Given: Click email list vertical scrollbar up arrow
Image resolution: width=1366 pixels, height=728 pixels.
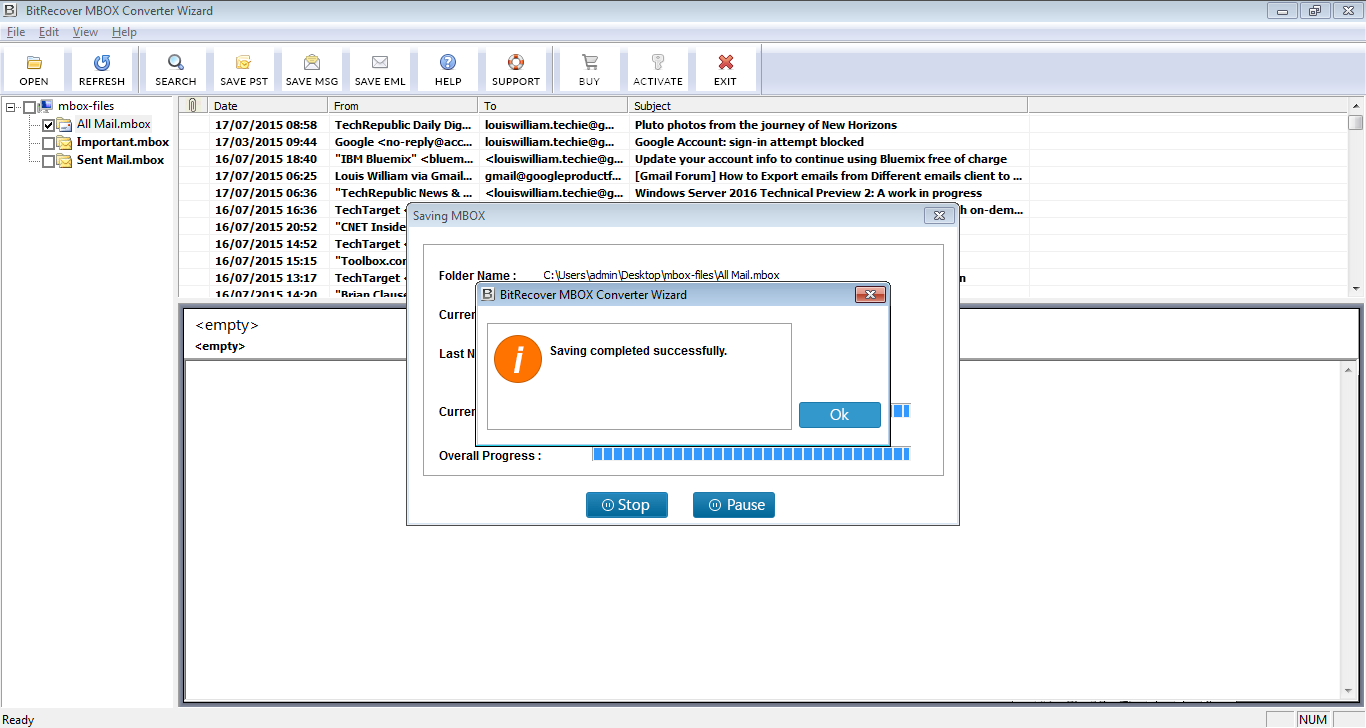Looking at the screenshot, I should click(x=1356, y=105).
